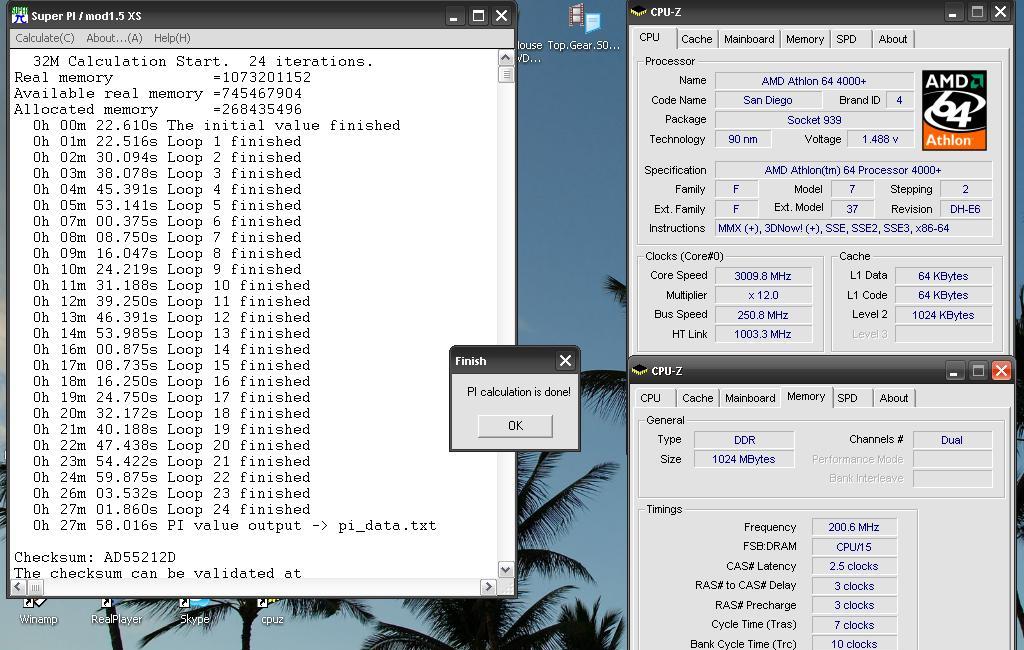This screenshot has width=1024, height=650.
Task: Click the memory Type value DDR
Action: [x=744, y=440]
